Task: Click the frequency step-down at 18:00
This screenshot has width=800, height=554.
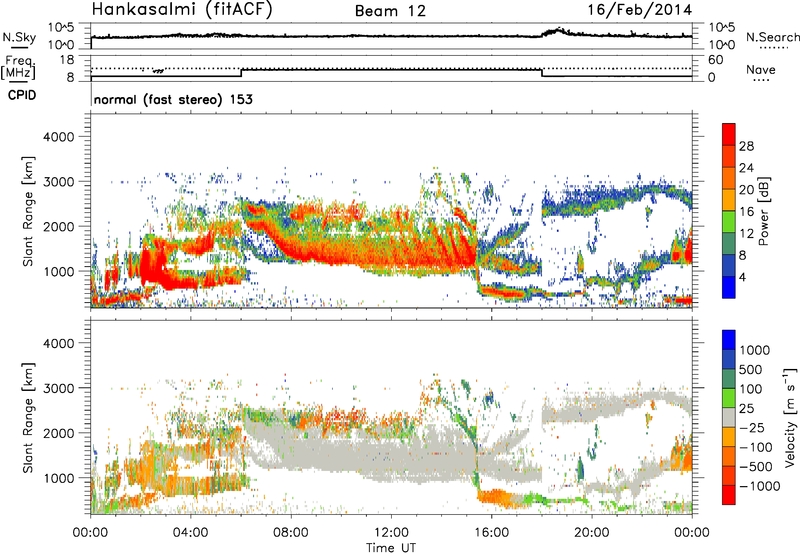Action: coord(542,73)
